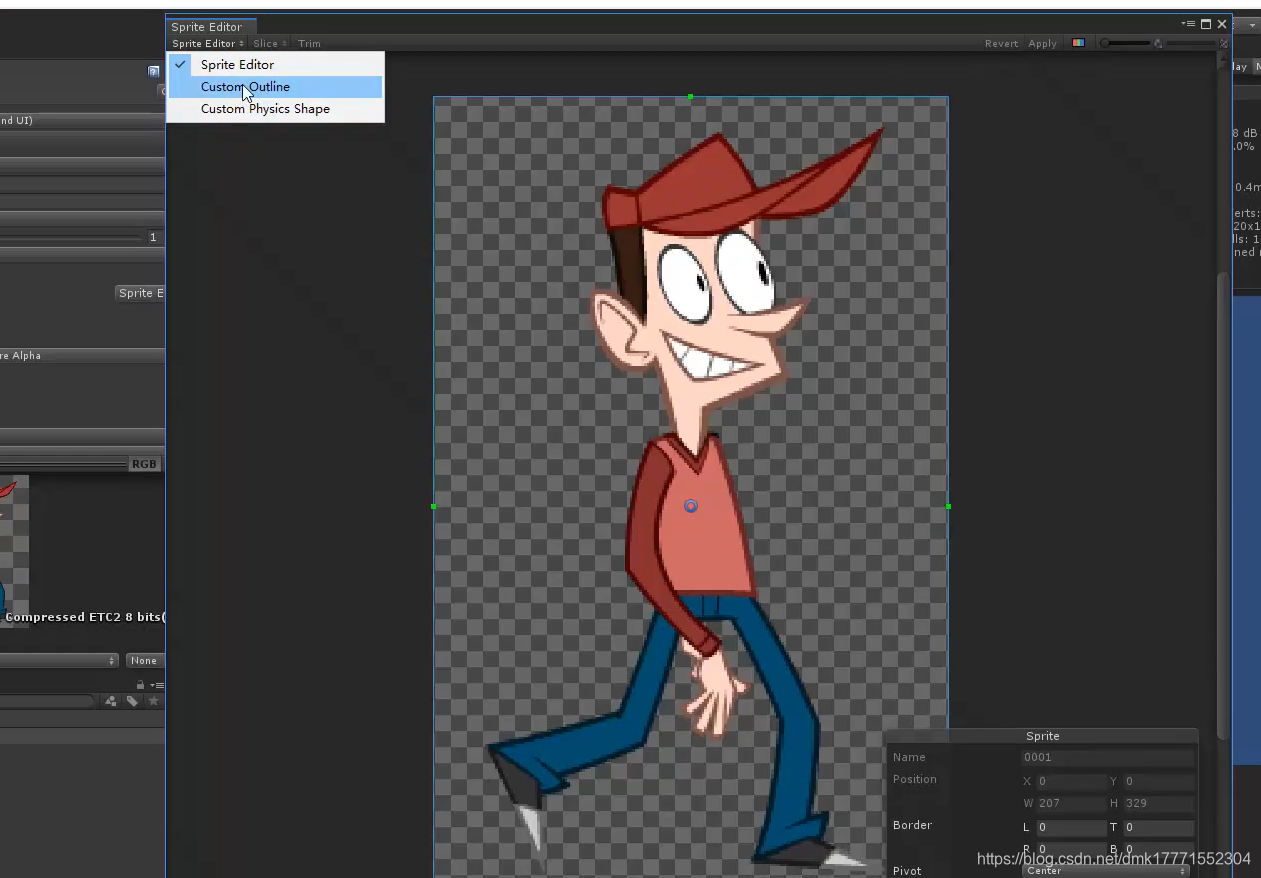This screenshot has height=878, width=1261.
Task: Click the book help icon in Inspector header
Action: click(154, 71)
